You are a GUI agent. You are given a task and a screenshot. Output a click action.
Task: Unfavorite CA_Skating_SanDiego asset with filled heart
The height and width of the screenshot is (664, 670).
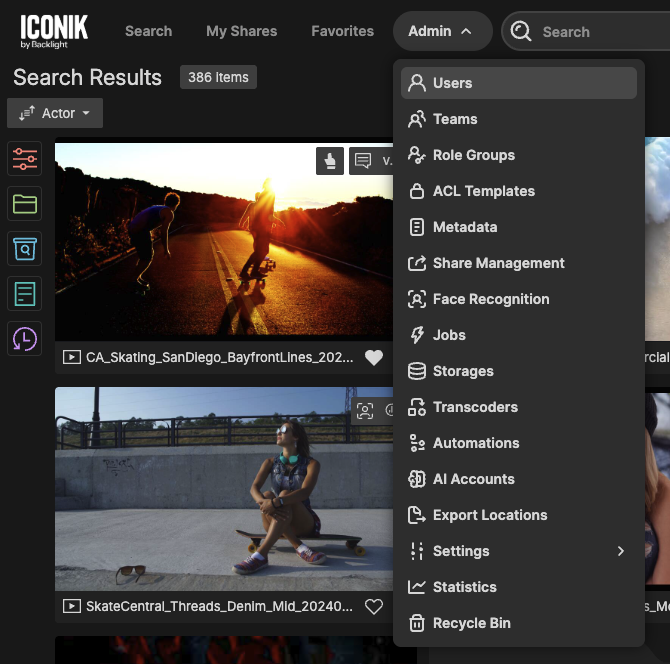[374, 357]
